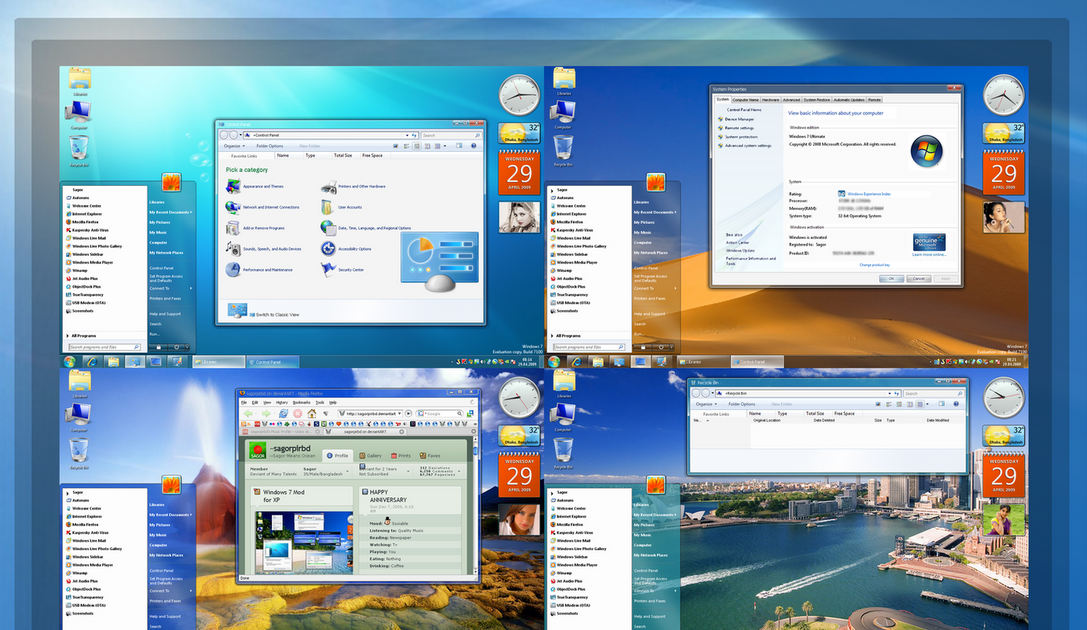1087x630 pixels.
Task: Expand the Organize dropdown in Recycle Bin window
Action: click(706, 404)
